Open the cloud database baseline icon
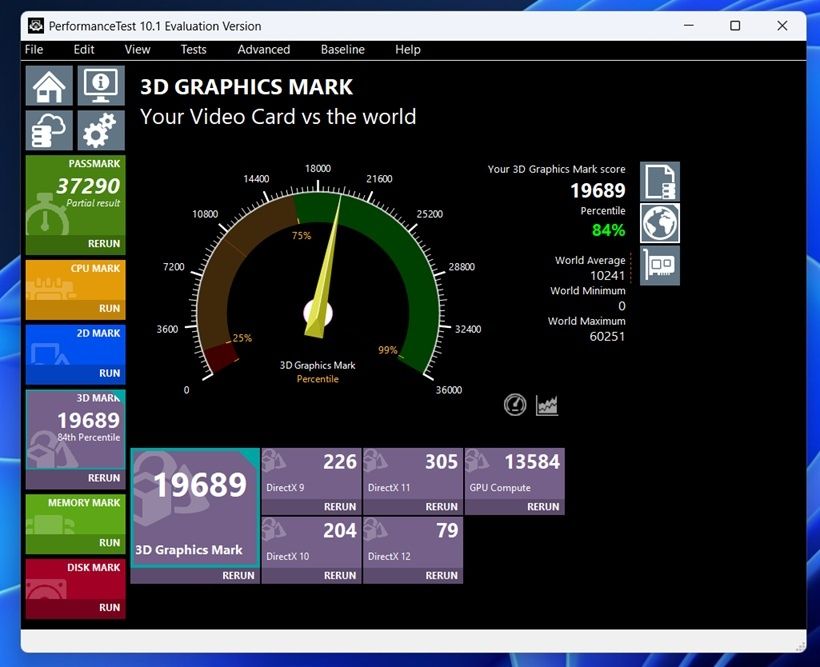The height and width of the screenshot is (667, 820). [x=49, y=130]
